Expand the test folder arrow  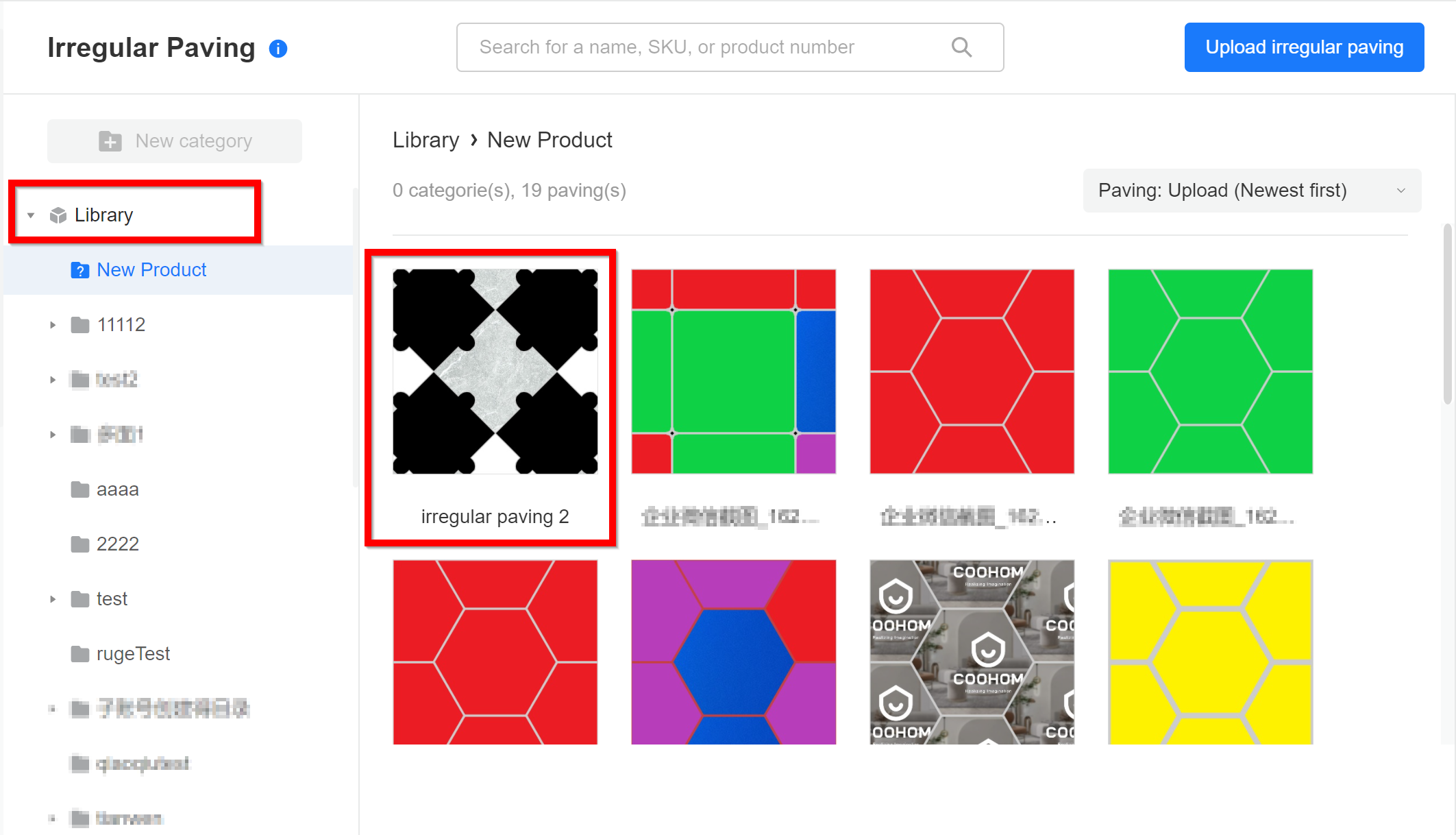pyautogui.click(x=53, y=599)
